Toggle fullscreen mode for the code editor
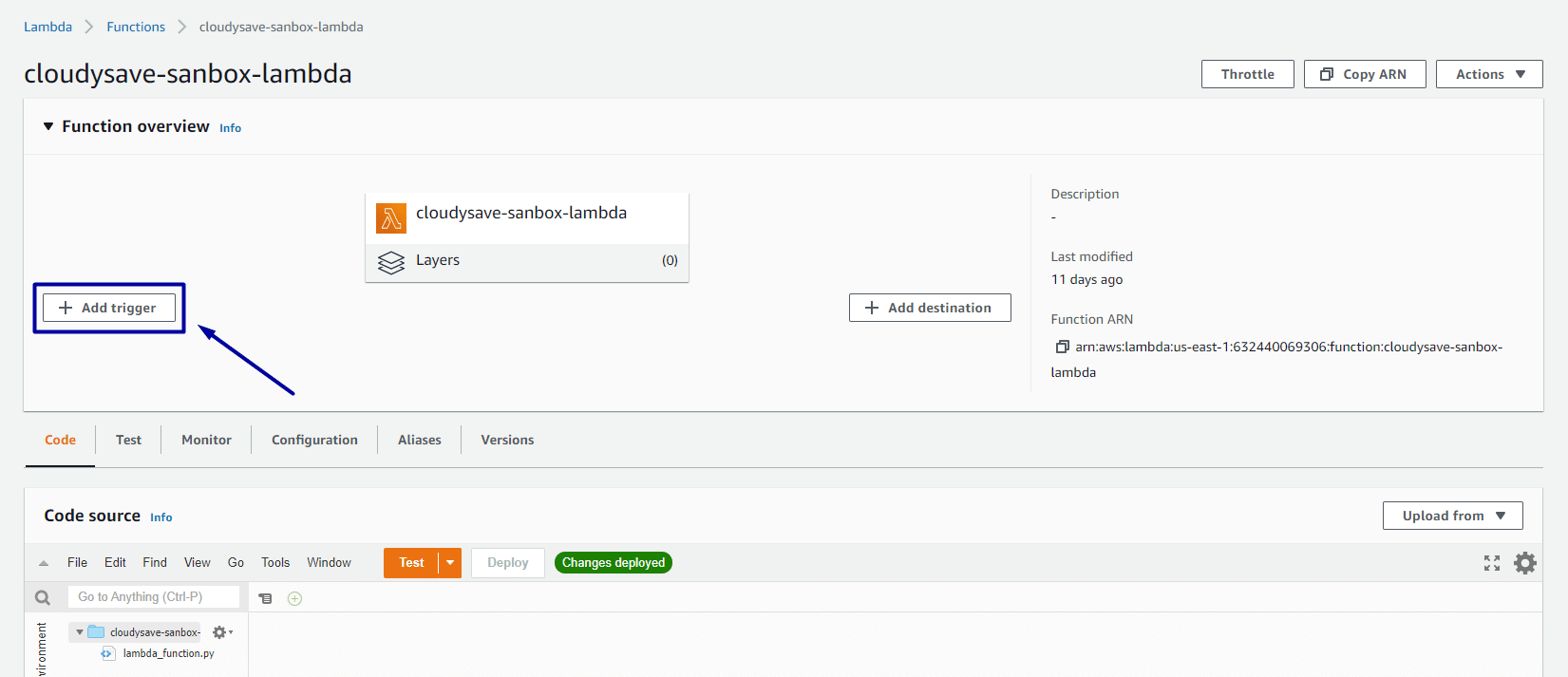Screen dimensions: 1568x677 (x=1492, y=563)
